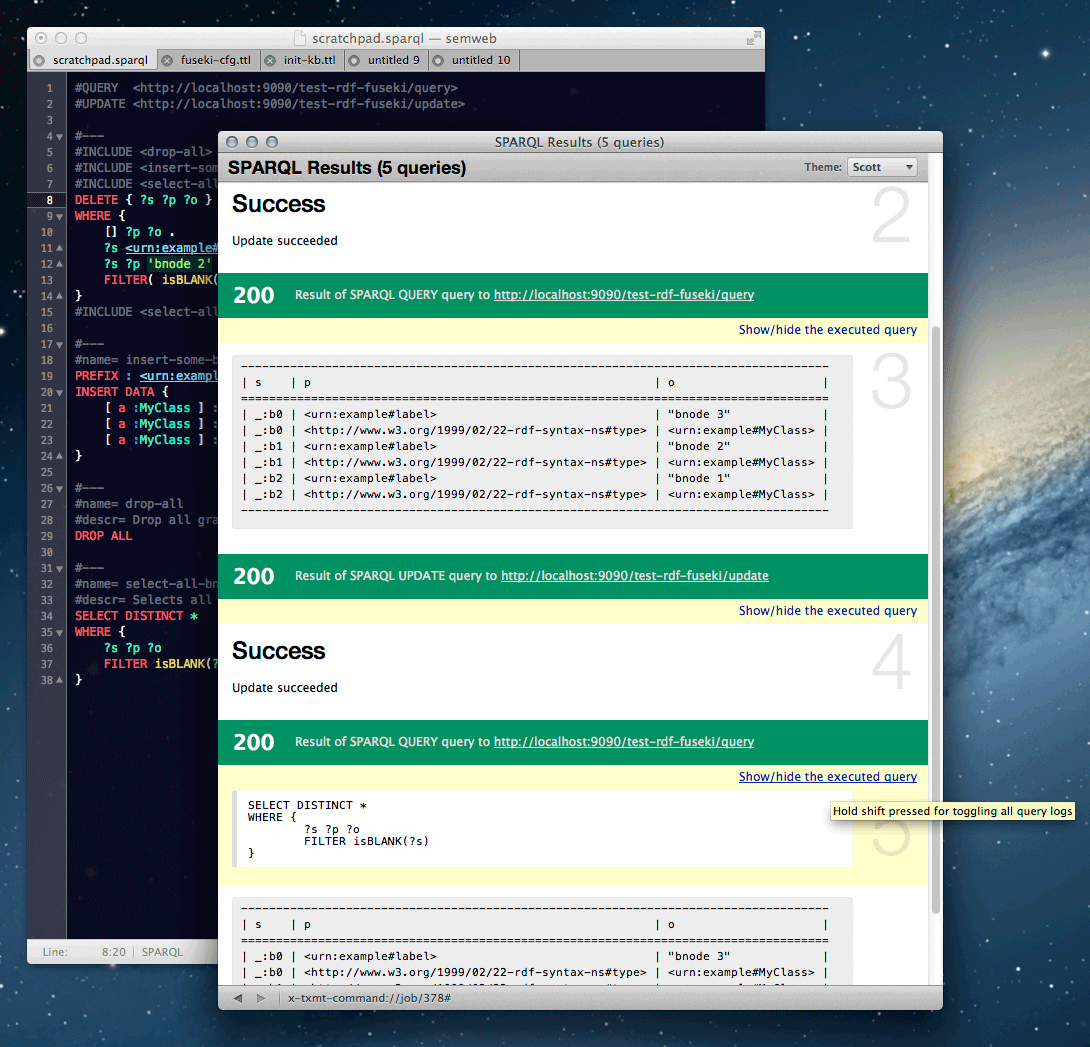The width and height of the screenshot is (1090, 1047).
Task: Click "DELETE { ?s ?p ?o }" on line 8
Action: (x=143, y=200)
